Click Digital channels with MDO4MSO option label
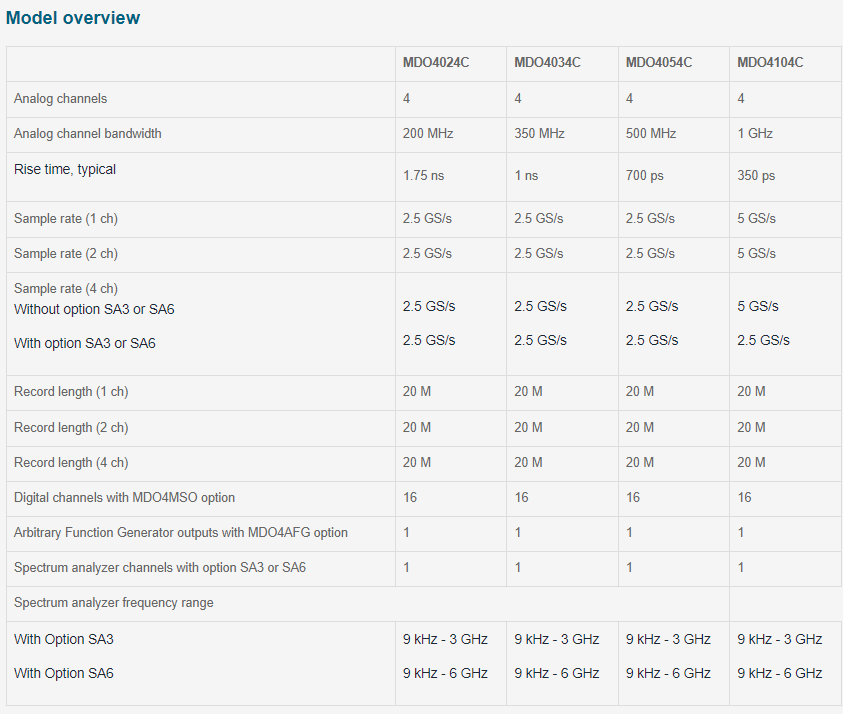The height and width of the screenshot is (714, 843). 124,497
